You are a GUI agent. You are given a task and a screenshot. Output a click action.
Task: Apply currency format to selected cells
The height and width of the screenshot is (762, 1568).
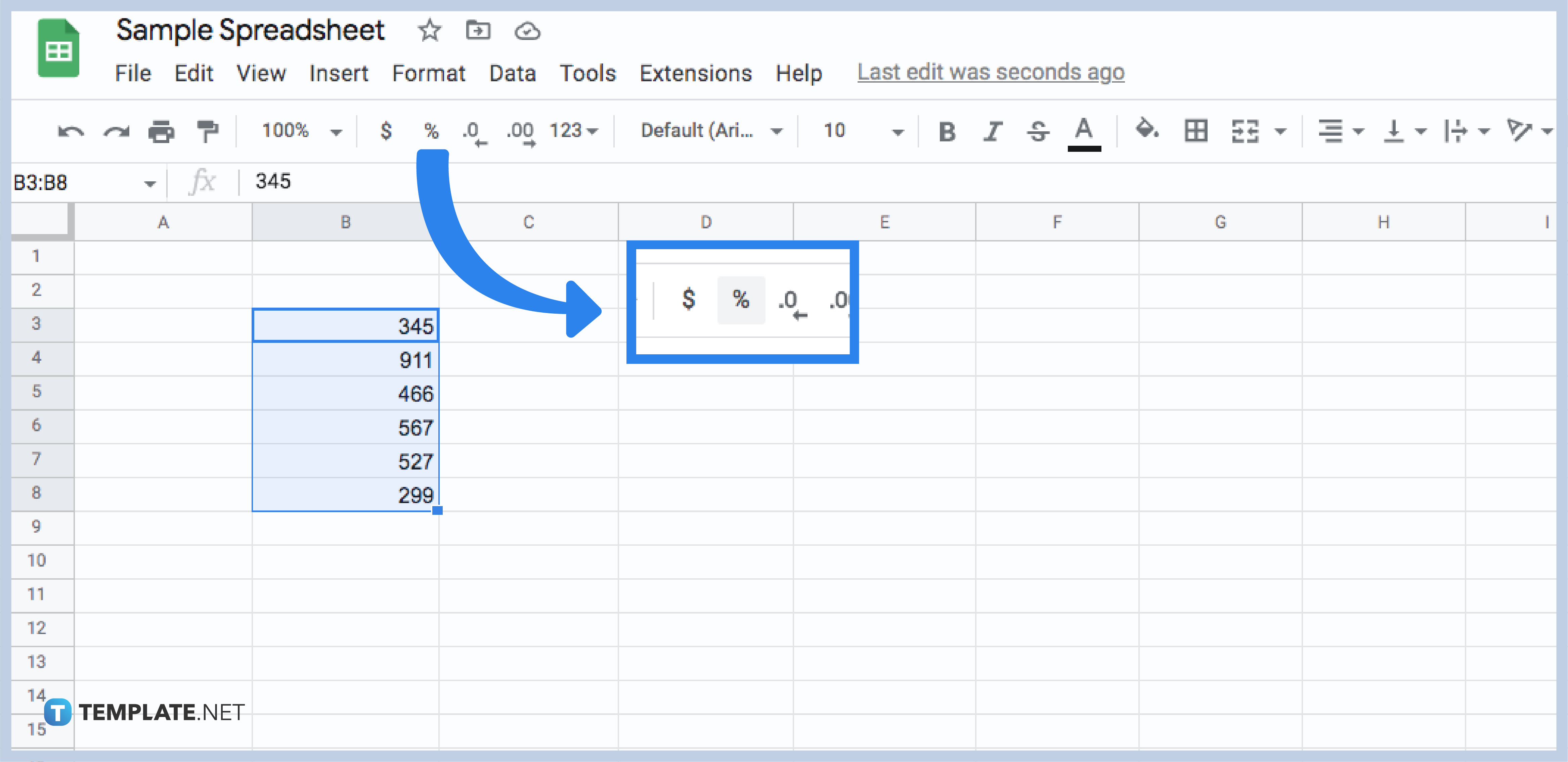coord(386,130)
